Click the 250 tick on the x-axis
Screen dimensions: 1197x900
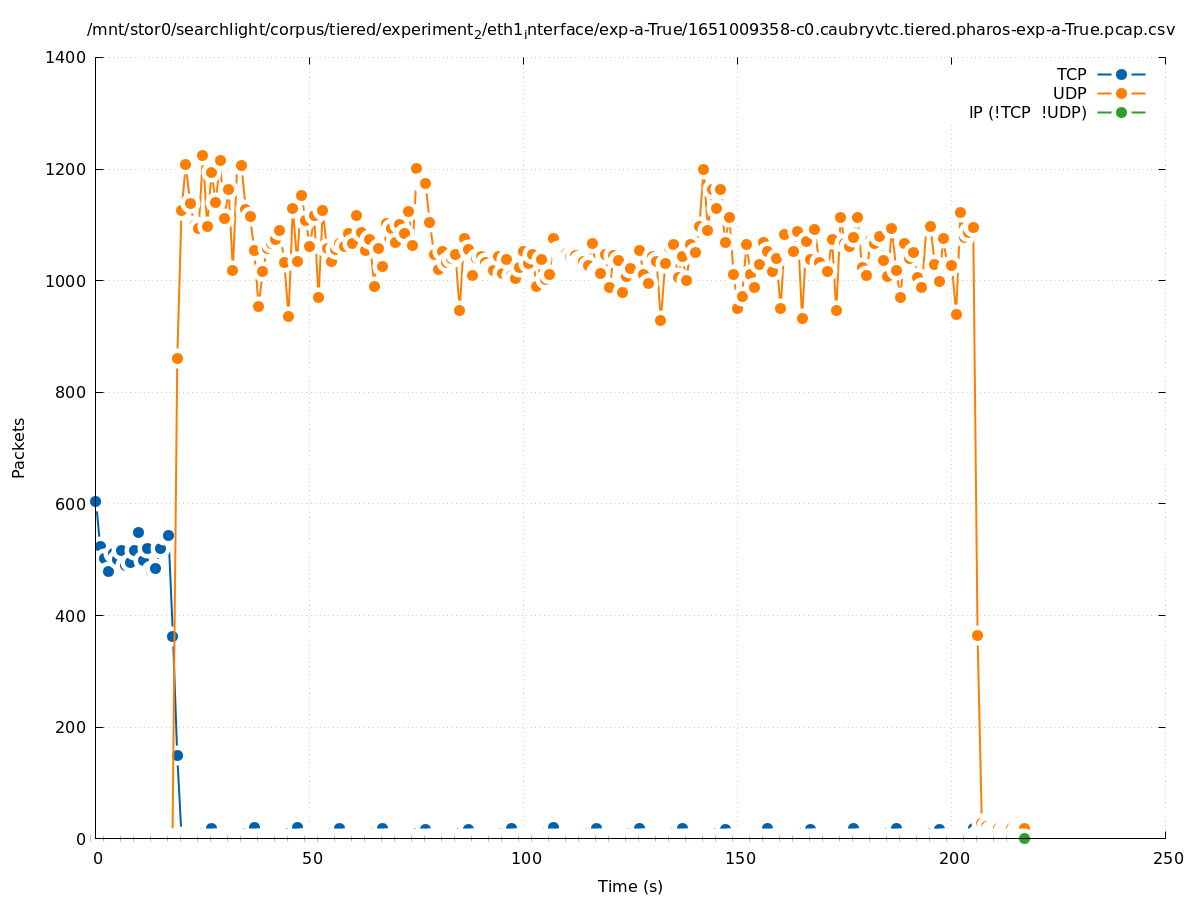click(1166, 859)
